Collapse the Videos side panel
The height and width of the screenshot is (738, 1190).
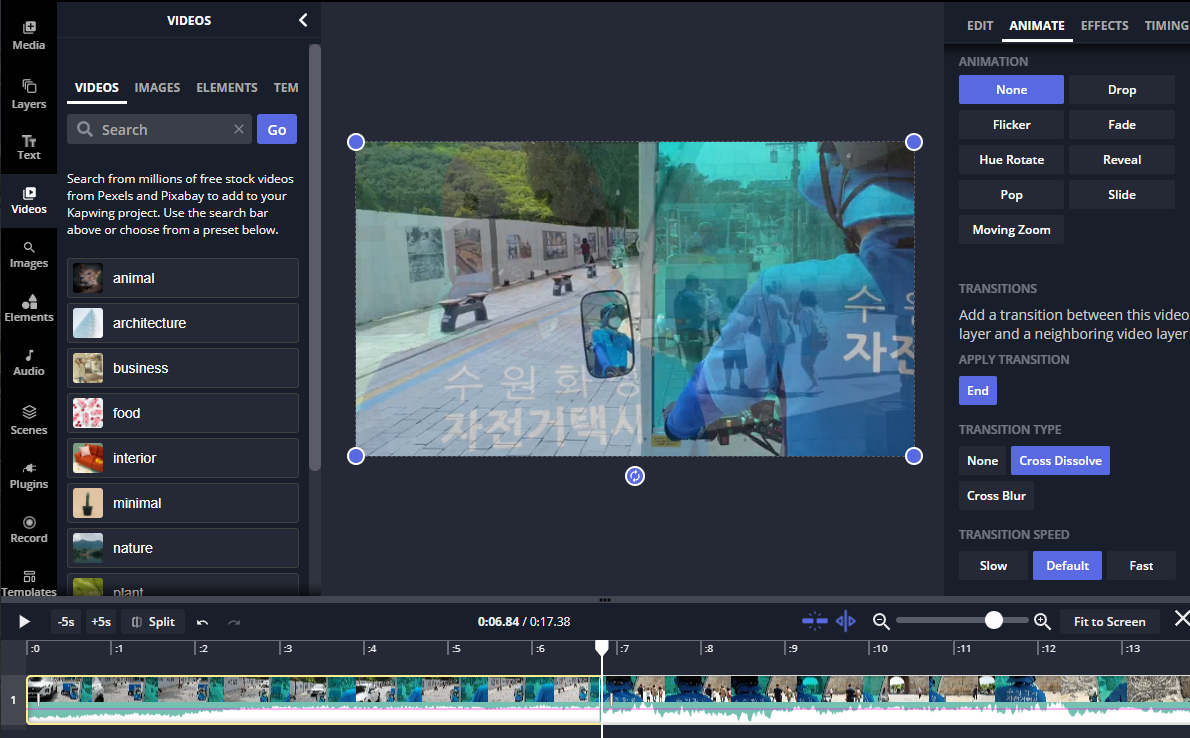(x=303, y=19)
